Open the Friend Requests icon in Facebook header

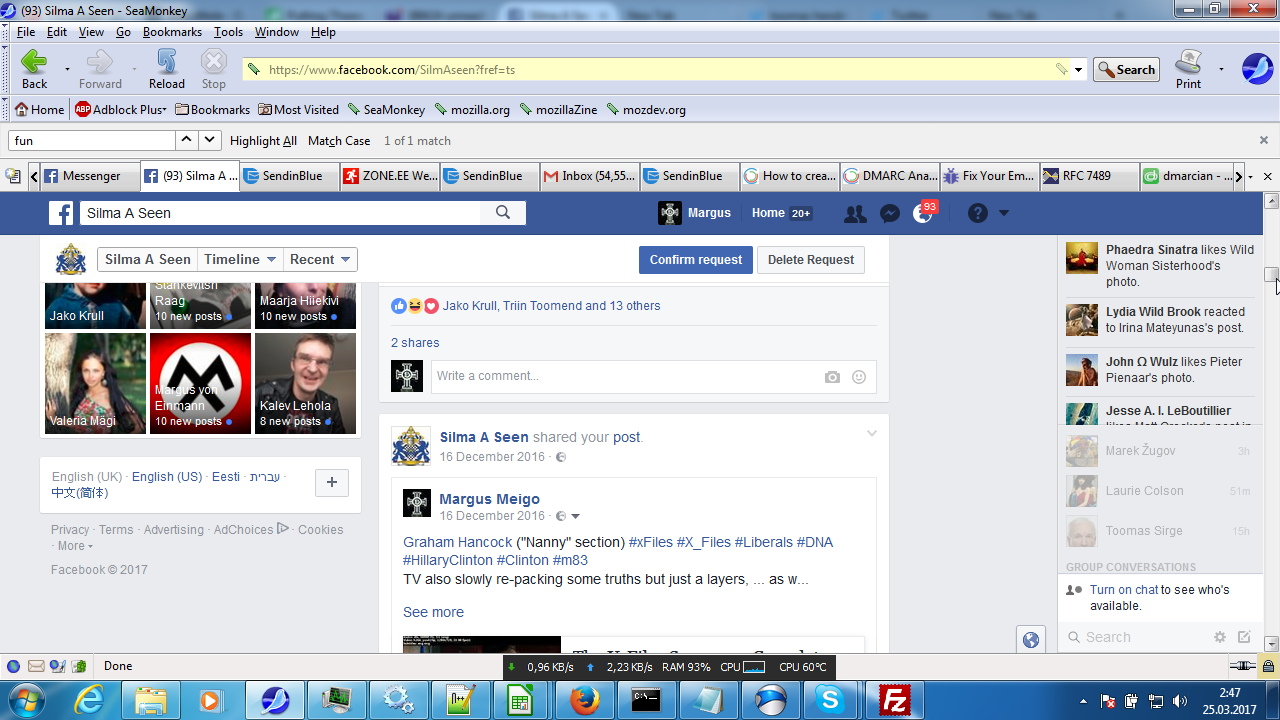(x=855, y=213)
